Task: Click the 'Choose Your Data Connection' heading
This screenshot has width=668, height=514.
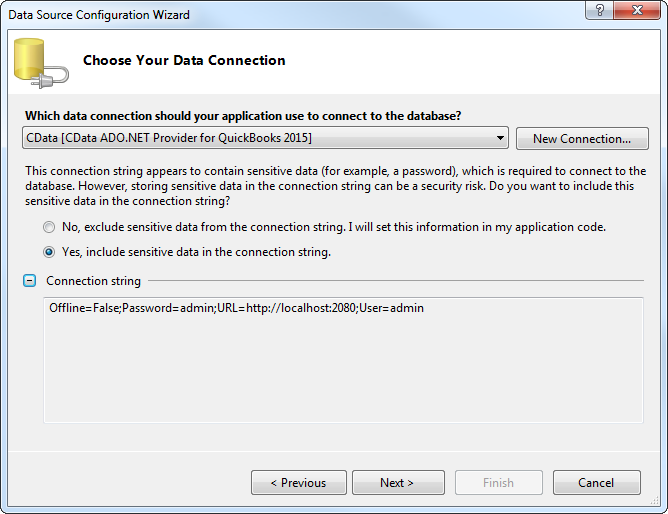Action: tap(184, 61)
